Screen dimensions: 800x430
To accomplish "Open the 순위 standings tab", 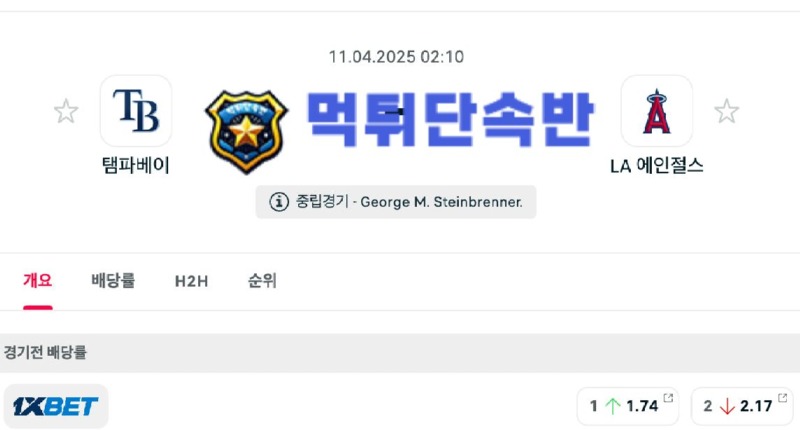I will click(x=262, y=281).
